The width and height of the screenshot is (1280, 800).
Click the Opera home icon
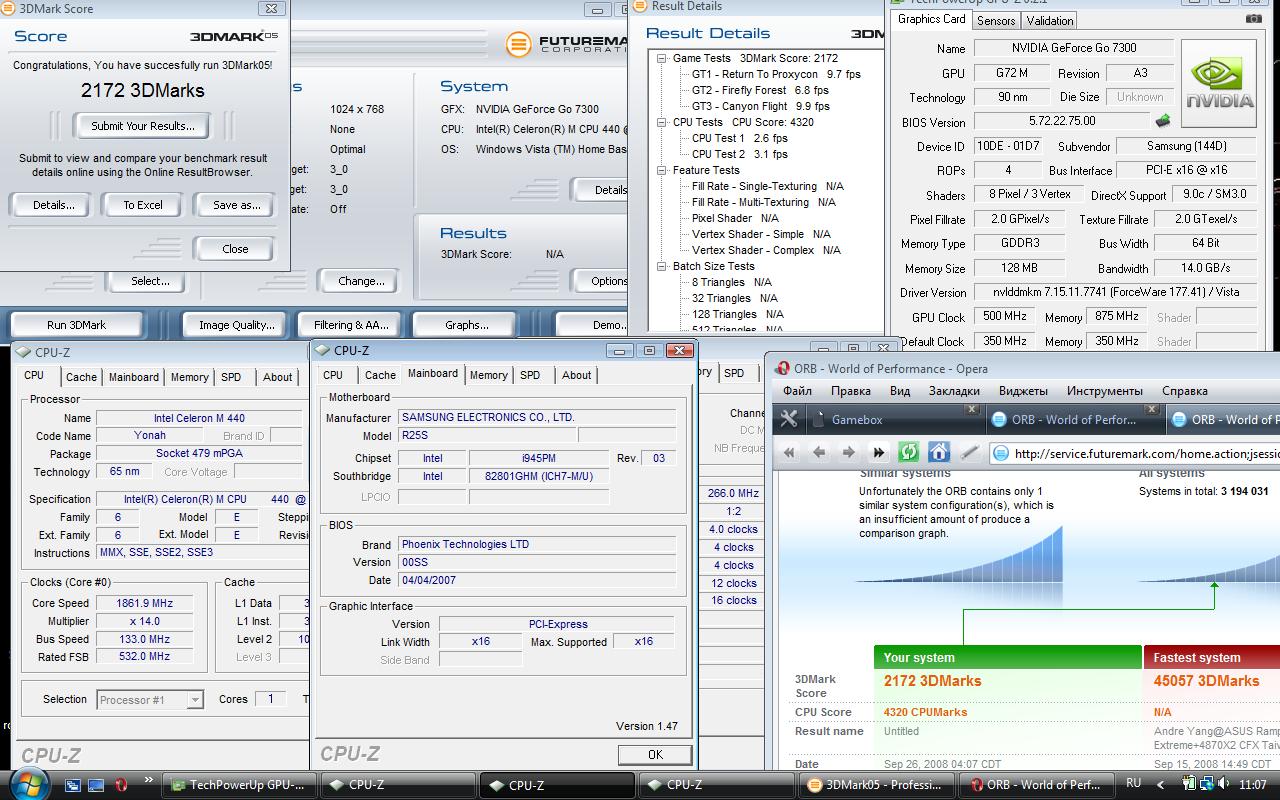[x=938, y=452]
